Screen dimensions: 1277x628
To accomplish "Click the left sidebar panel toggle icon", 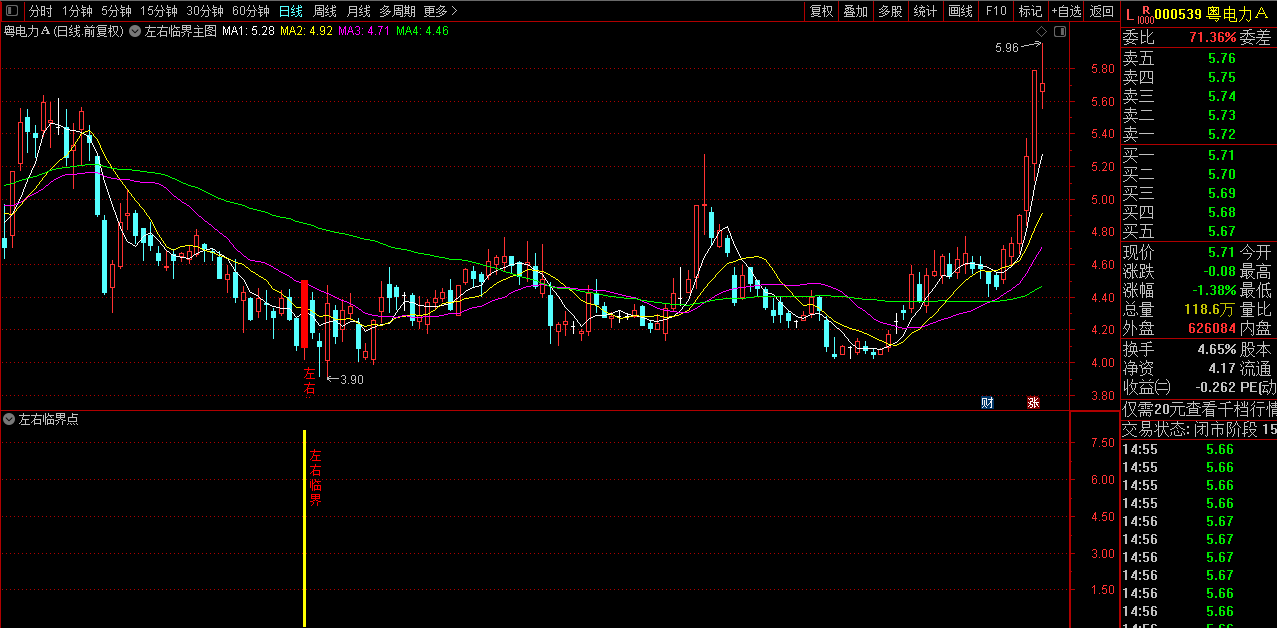I will 10,11.
